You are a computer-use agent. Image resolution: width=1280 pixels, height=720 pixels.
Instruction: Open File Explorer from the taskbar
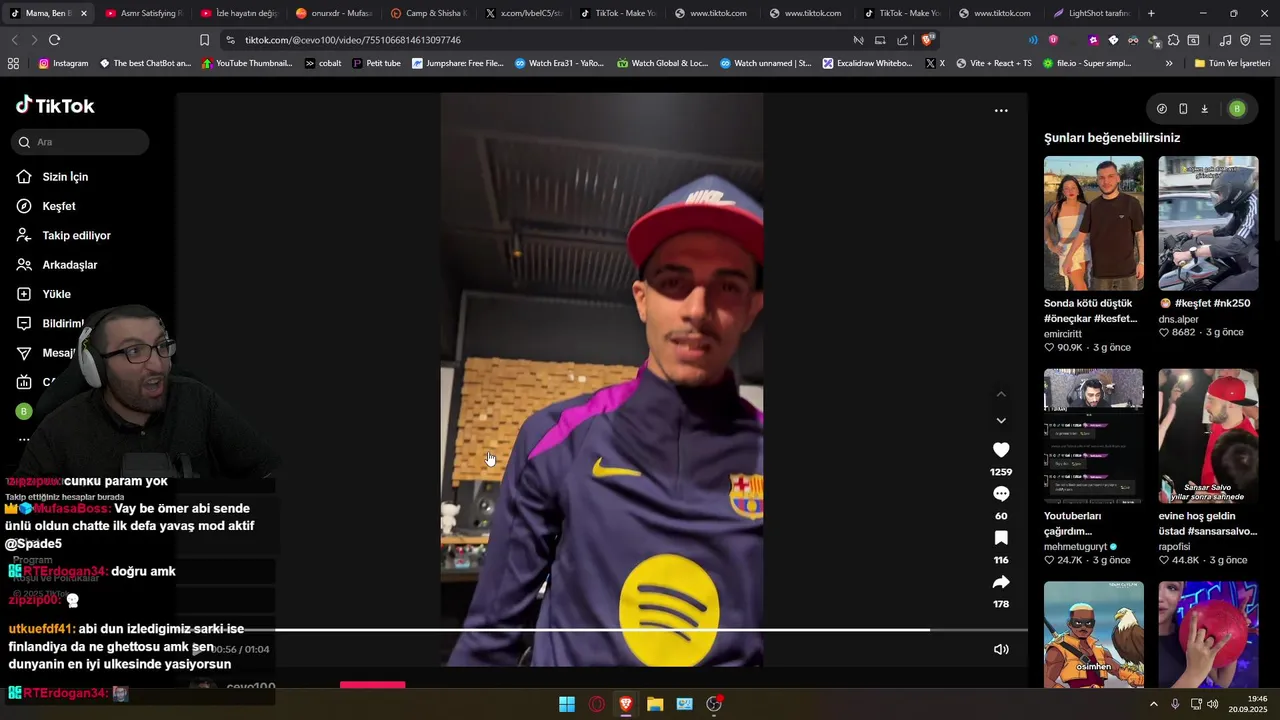[x=655, y=704]
